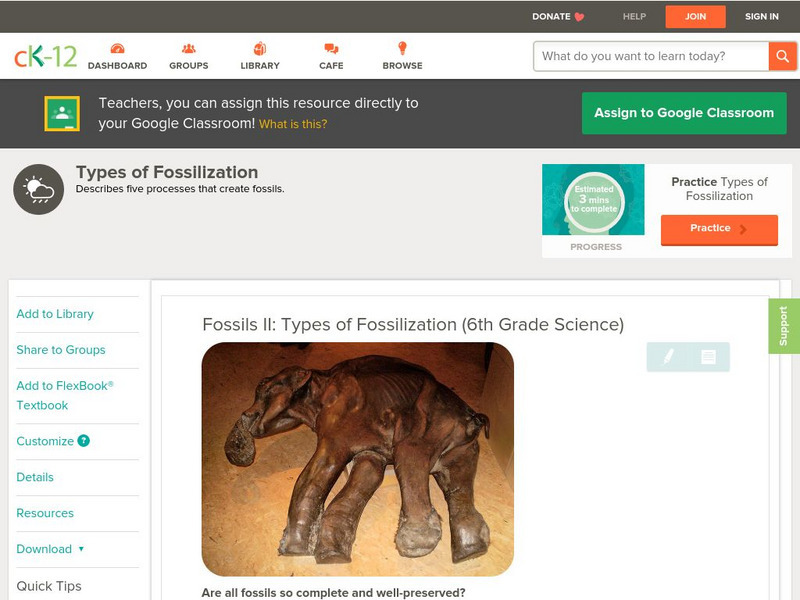Open the Browse lightbulb icon

tap(402, 49)
